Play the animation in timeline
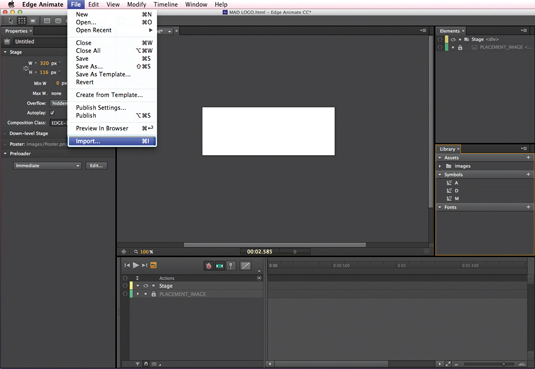This screenshot has height=369, width=535. click(x=136, y=265)
